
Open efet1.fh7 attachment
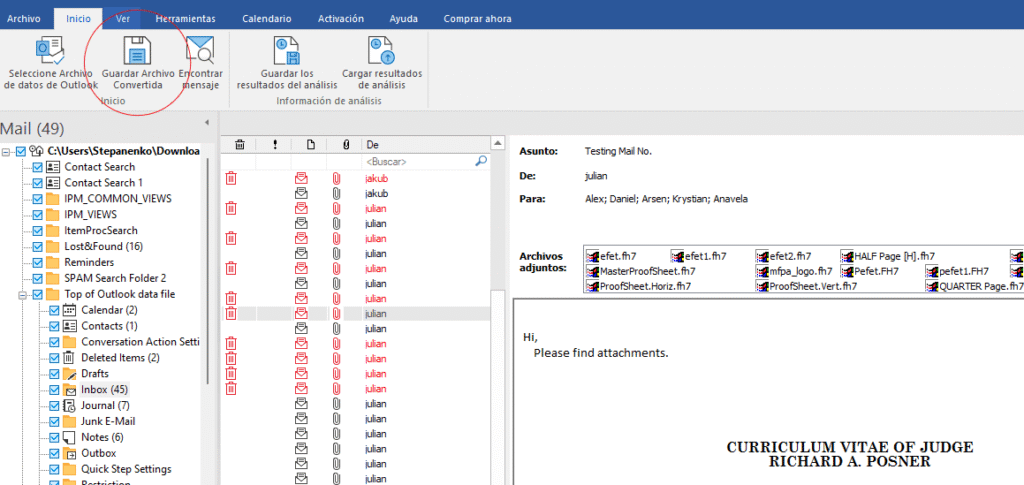[698, 256]
